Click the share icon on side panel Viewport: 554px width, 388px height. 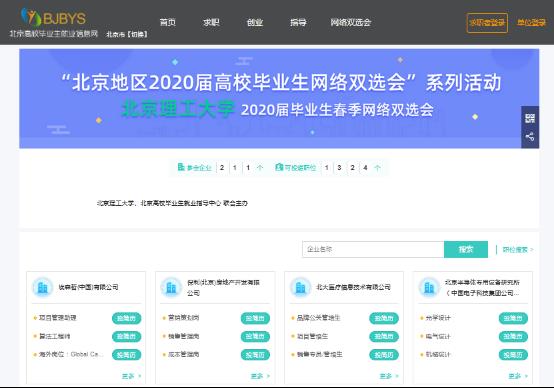point(530,137)
